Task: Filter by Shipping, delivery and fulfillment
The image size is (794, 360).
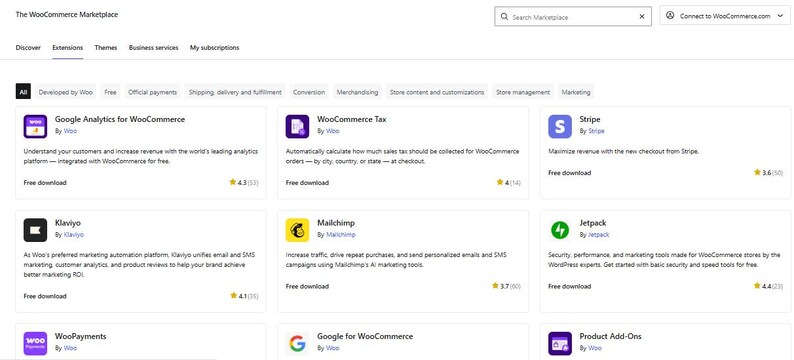Action: click(x=235, y=92)
